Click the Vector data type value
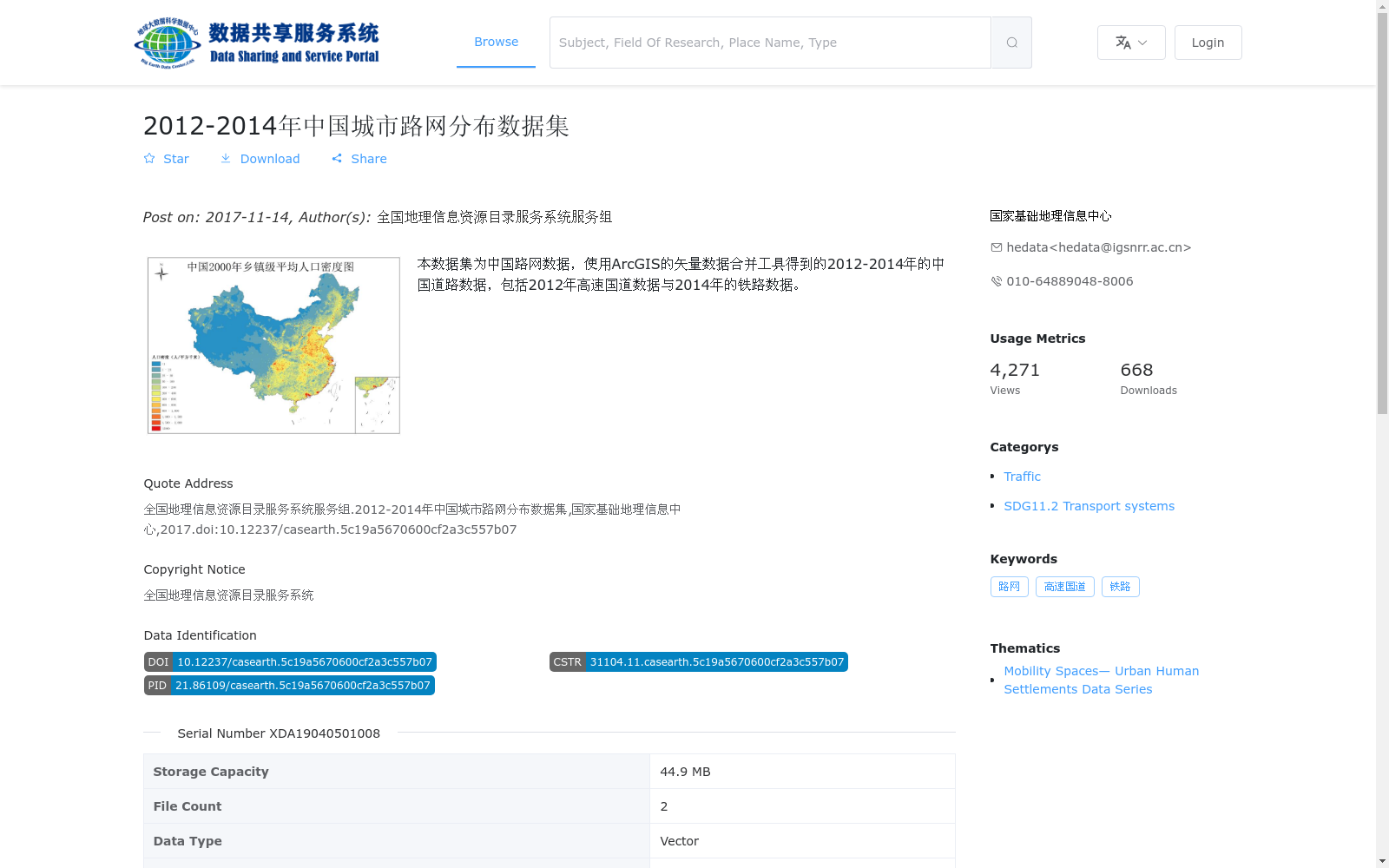Viewport: 1389px width, 868px height. tap(679, 841)
